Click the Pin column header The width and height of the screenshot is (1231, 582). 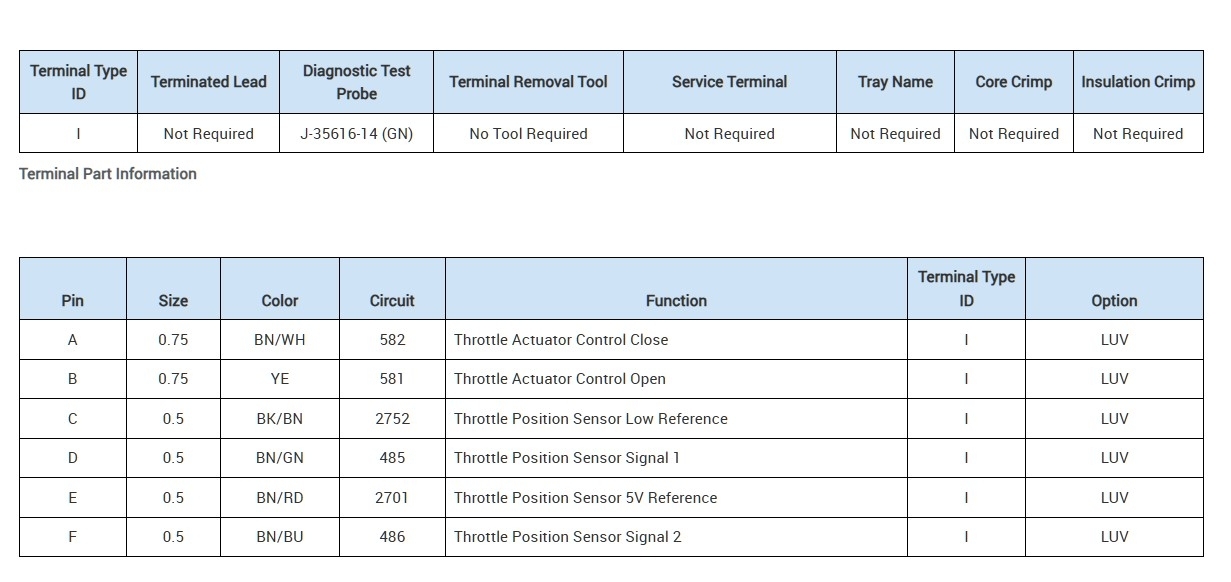point(72,300)
